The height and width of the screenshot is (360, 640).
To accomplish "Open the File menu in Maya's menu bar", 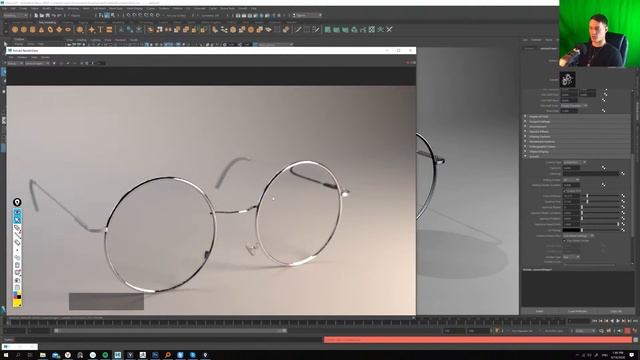I will [4, 8].
